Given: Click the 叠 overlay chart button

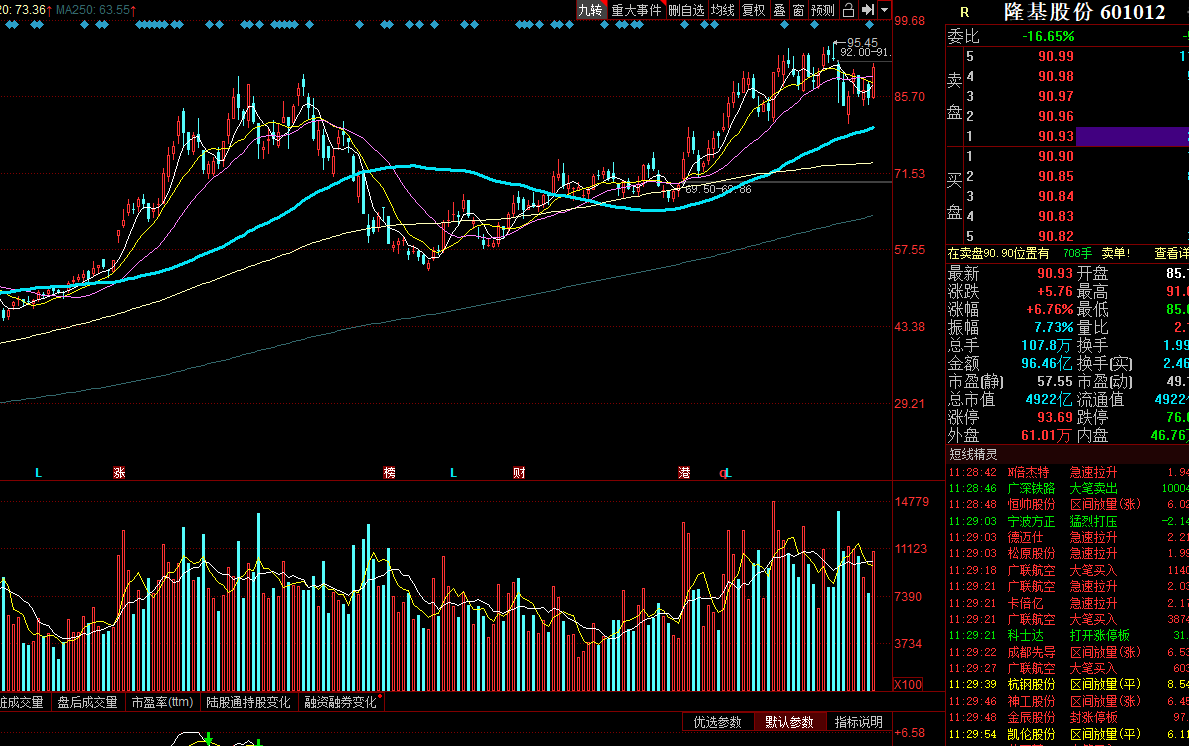Looking at the screenshot, I should [780, 10].
